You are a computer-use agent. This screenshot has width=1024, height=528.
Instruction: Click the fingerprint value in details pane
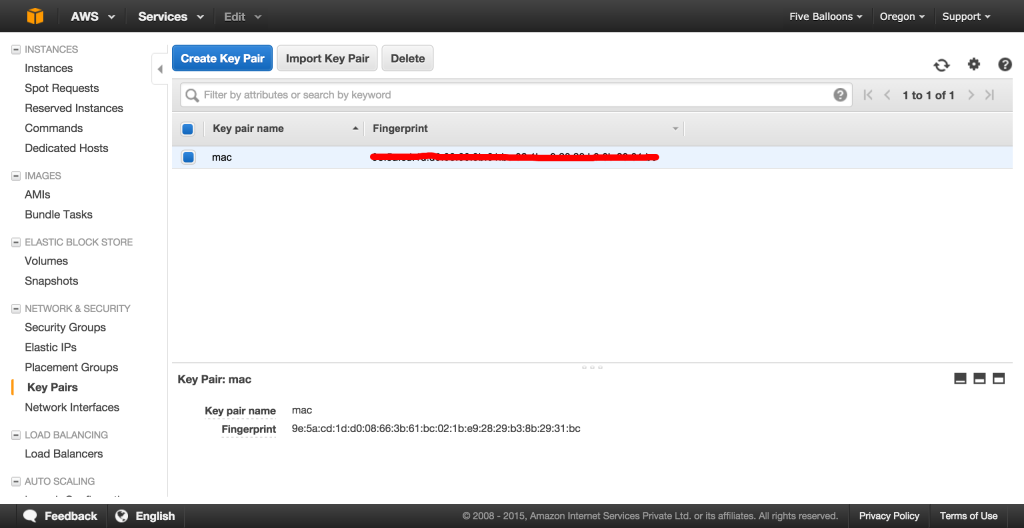click(436, 429)
